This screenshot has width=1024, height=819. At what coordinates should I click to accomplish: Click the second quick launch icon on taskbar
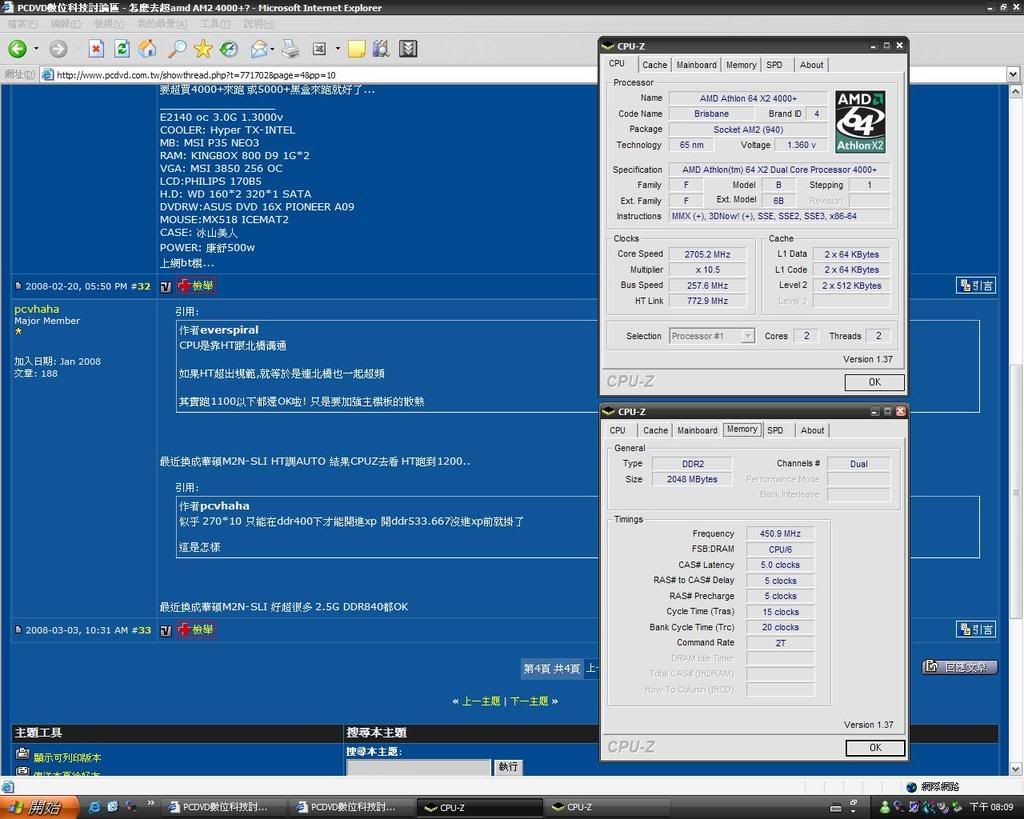112,807
